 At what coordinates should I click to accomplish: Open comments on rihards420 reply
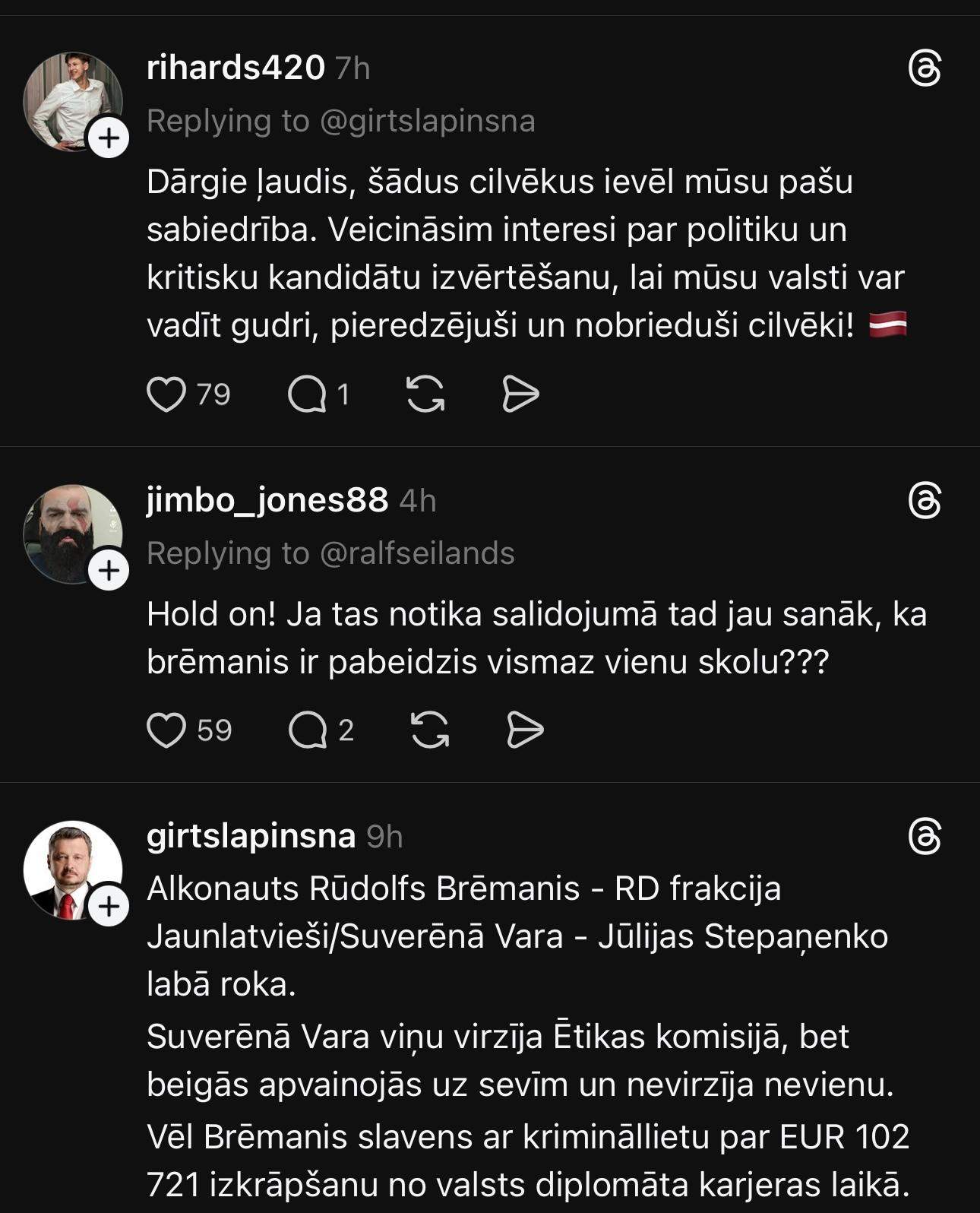[307, 394]
